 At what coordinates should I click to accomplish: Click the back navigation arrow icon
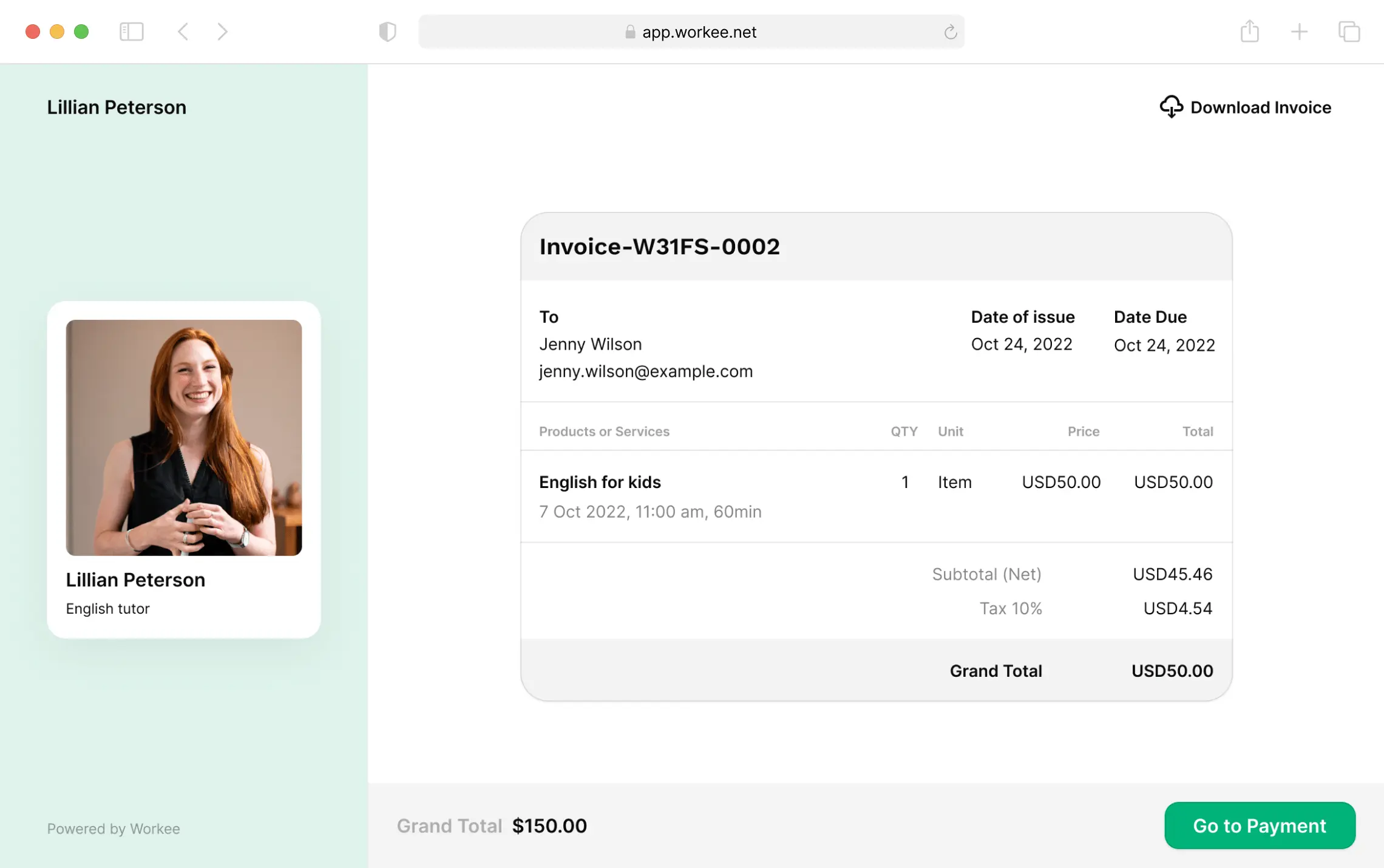[x=183, y=30]
